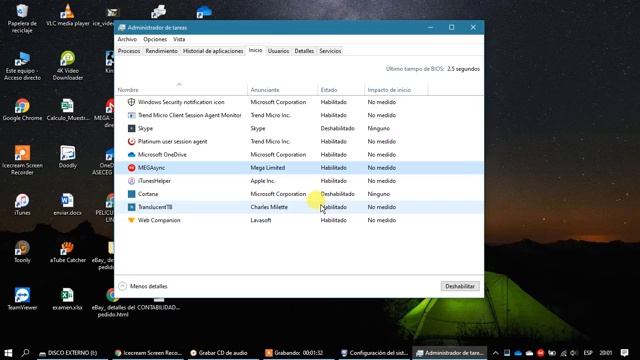The image size is (640, 360).
Task: Open VLC media player desktop icon
Action: [67, 16]
